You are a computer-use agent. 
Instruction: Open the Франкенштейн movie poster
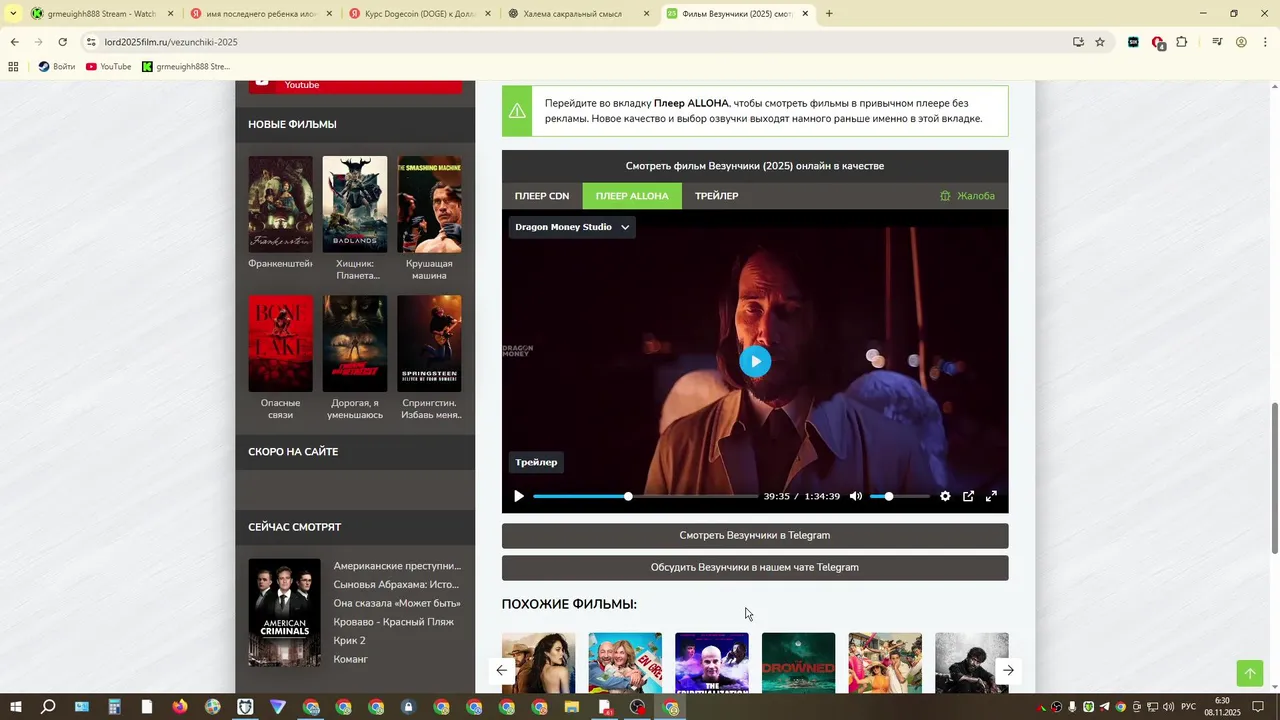(x=280, y=204)
